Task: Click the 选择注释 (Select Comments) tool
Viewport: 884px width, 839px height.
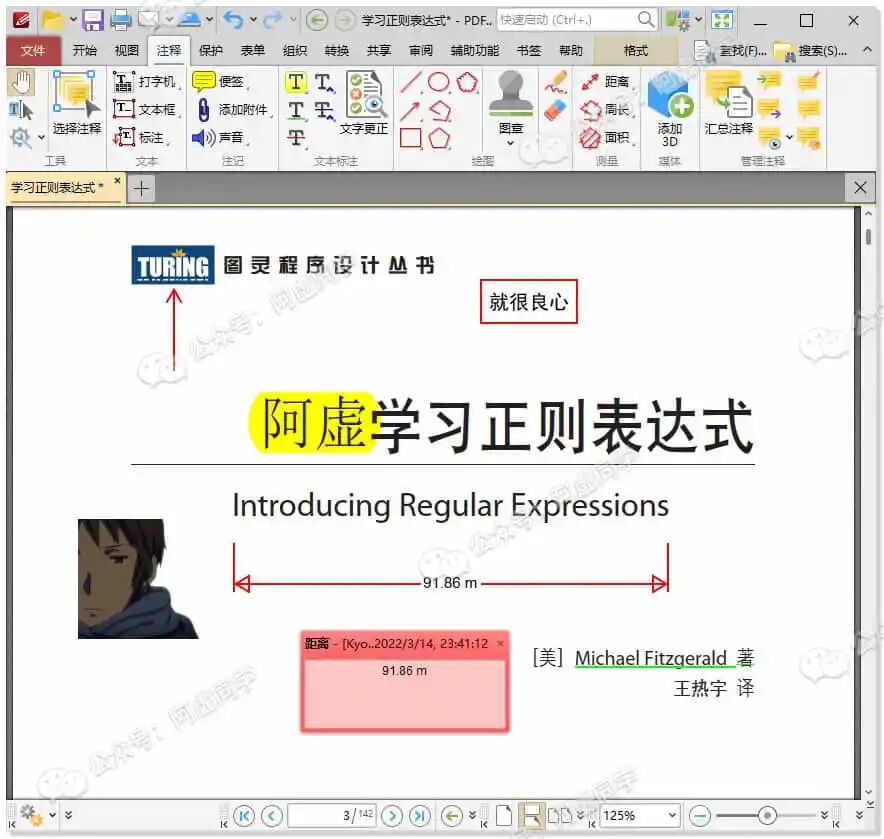Action: coord(77,103)
